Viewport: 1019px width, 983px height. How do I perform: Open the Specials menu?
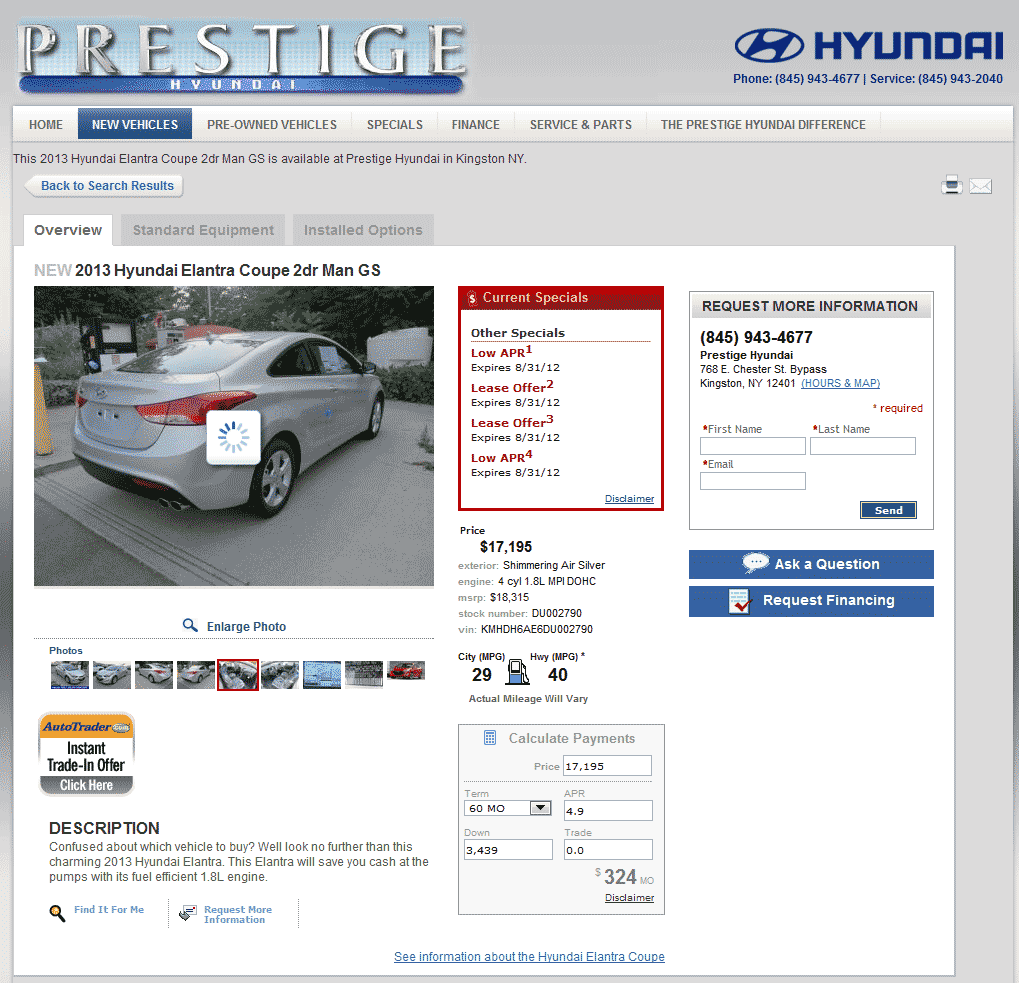click(x=394, y=124)
